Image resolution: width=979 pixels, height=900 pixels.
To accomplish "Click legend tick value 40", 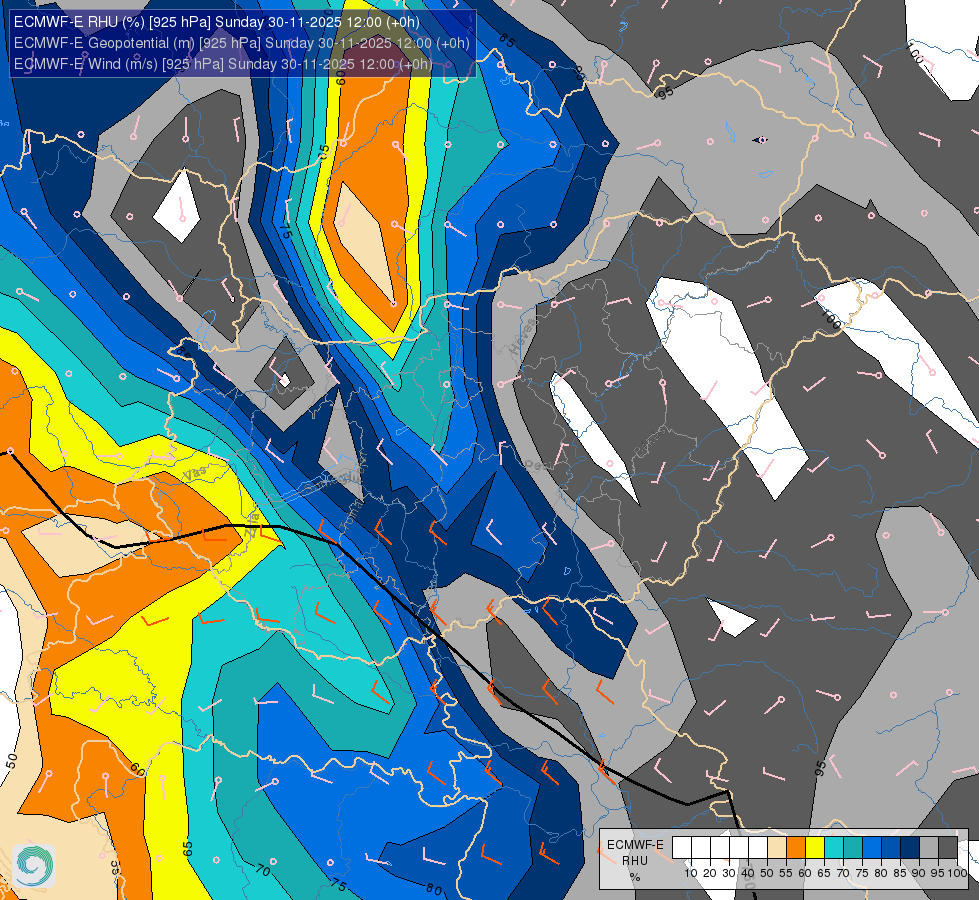I will tap(748, 873).
